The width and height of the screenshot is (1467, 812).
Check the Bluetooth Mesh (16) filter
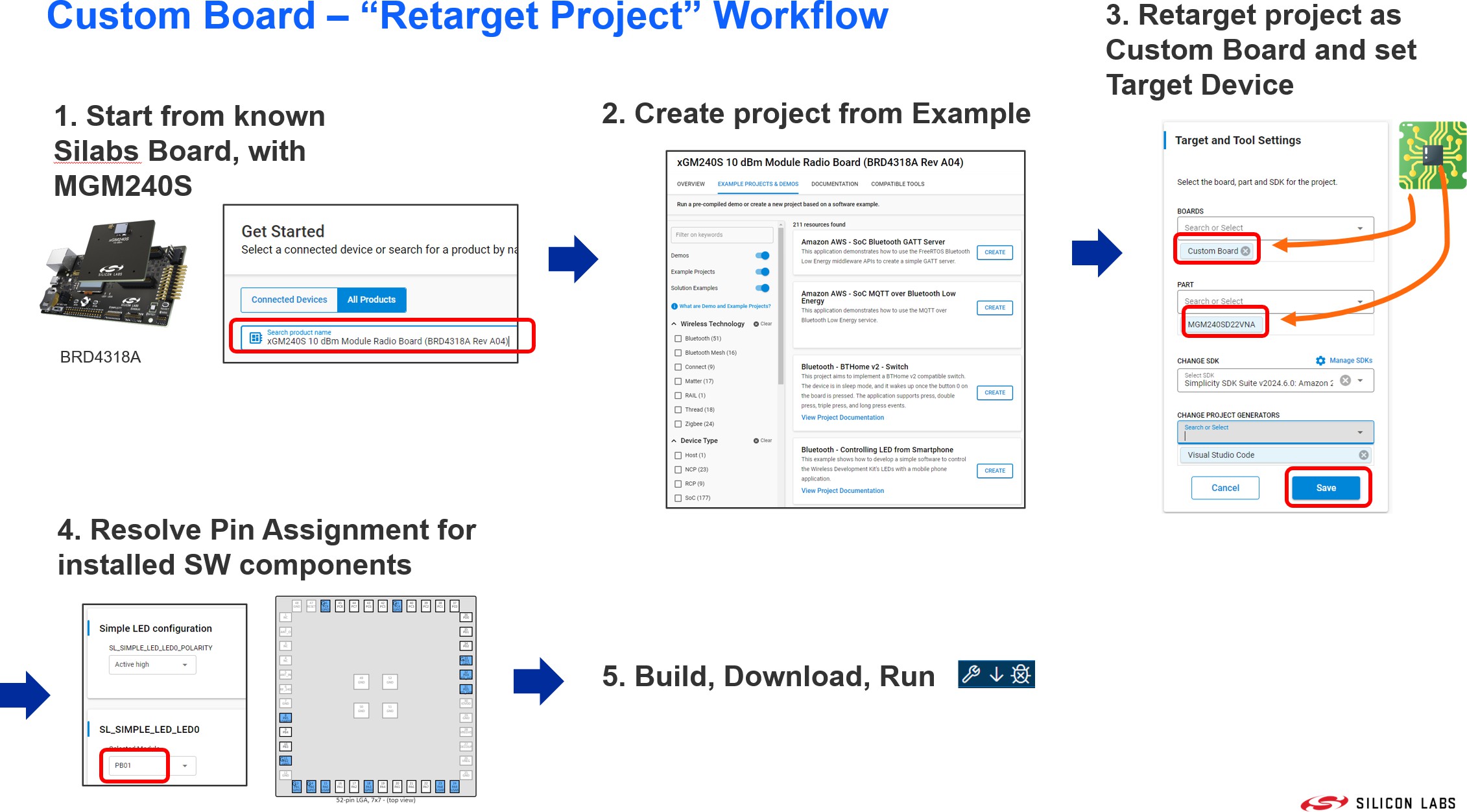(x=678, y=353)
